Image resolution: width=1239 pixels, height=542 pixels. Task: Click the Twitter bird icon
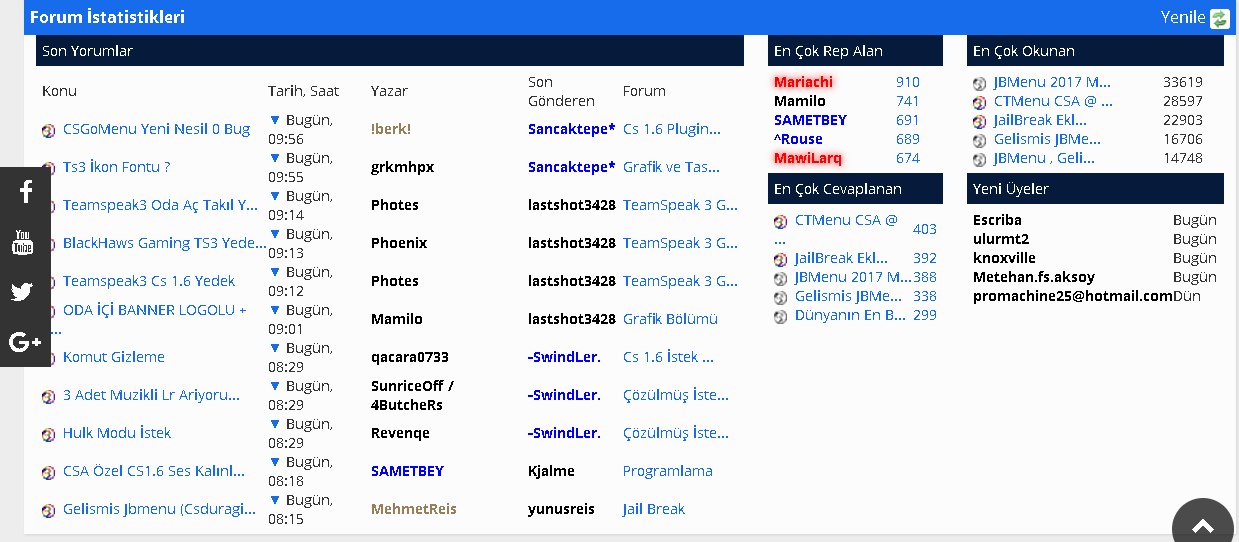click(x=22, y=292)
